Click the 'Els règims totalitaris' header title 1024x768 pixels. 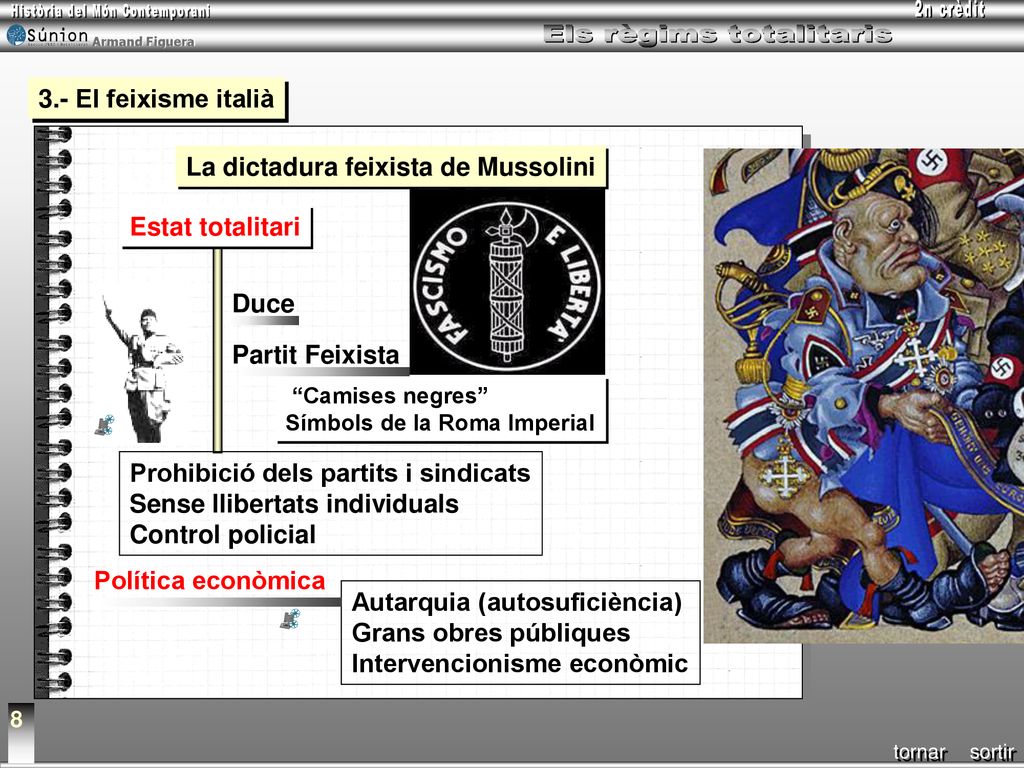click(717, 34)
